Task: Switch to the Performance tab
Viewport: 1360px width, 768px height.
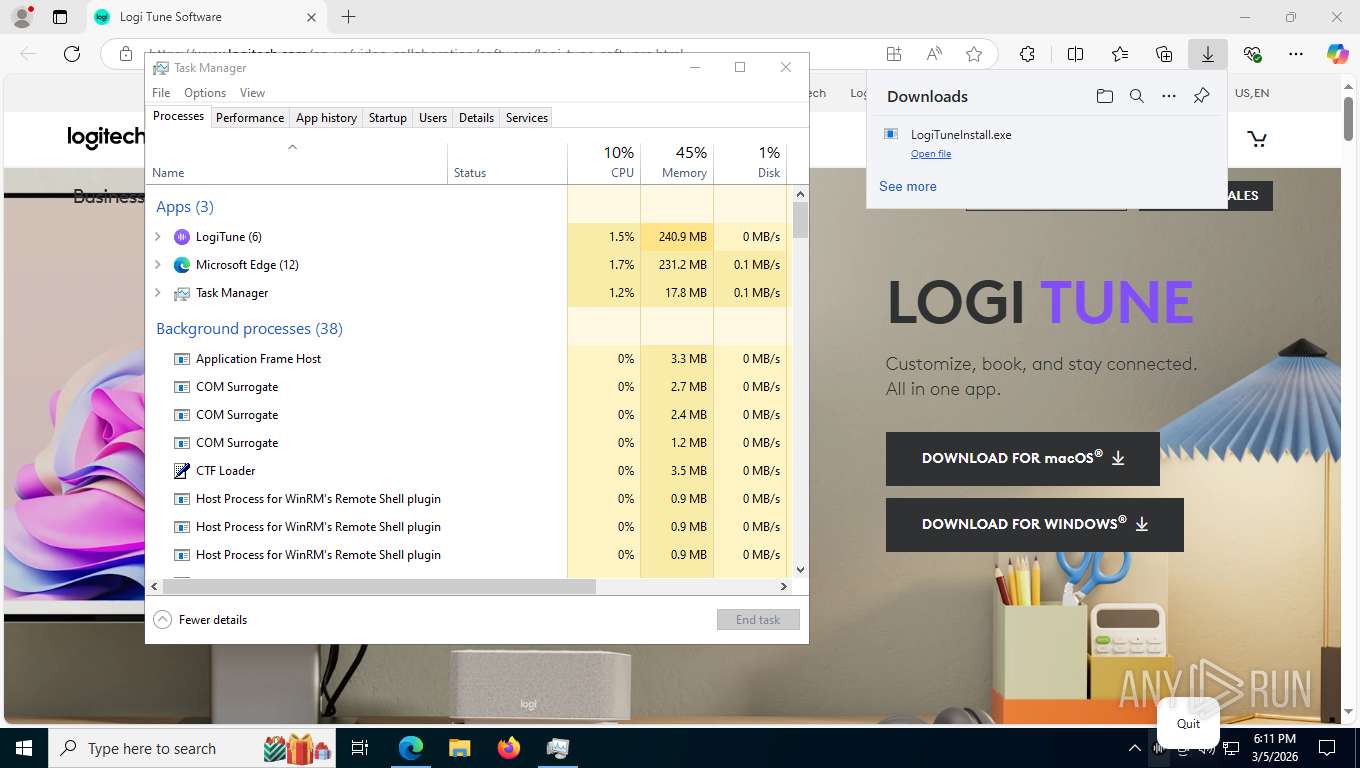Action: [250, 118]
